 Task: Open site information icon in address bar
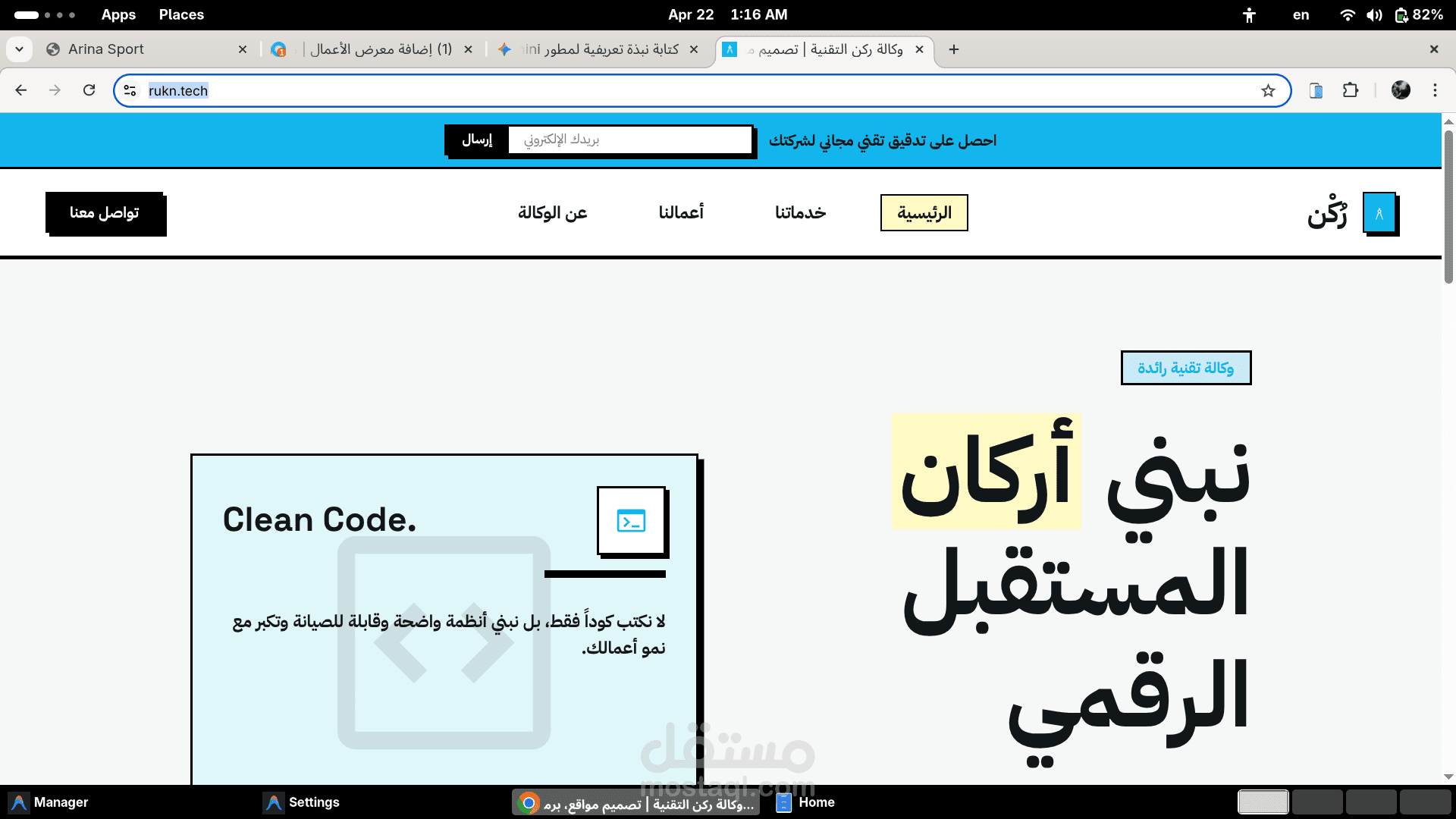coord(130,91)
